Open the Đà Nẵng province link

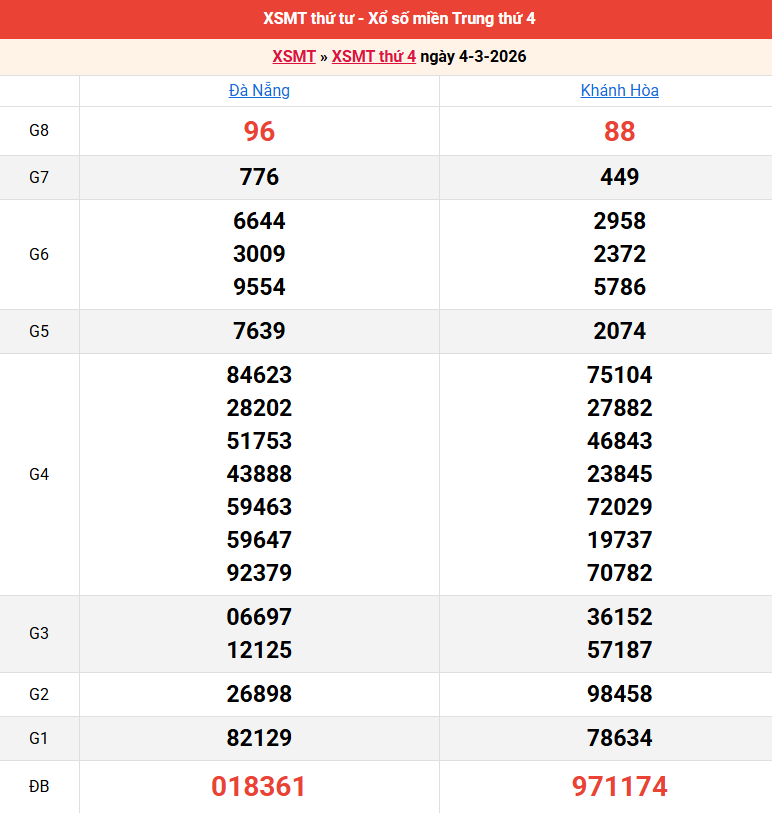259,90
